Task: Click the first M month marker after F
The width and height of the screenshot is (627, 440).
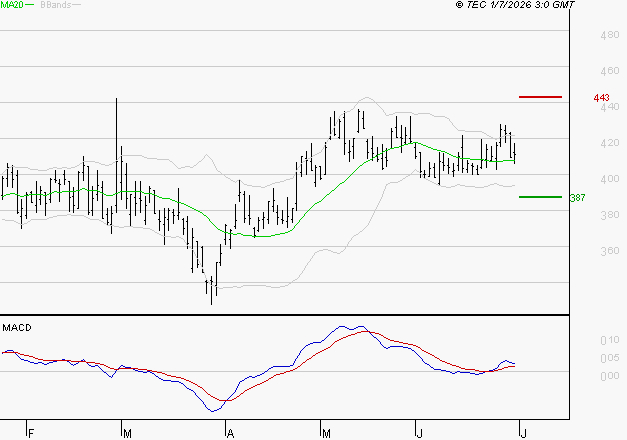Action: coord(127,433)
